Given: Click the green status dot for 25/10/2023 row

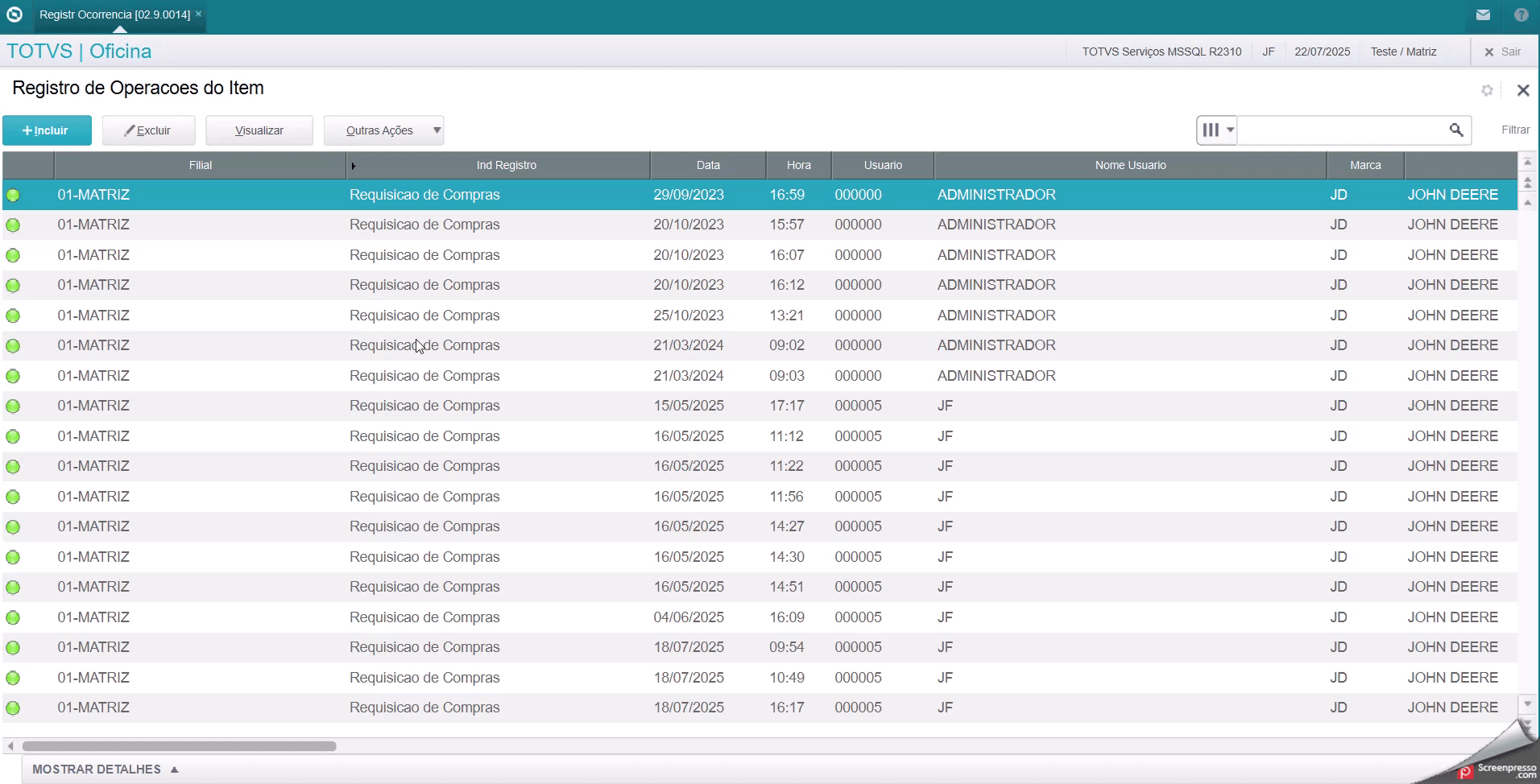Looking at the screenshot, I should click(x=13, y=316).
